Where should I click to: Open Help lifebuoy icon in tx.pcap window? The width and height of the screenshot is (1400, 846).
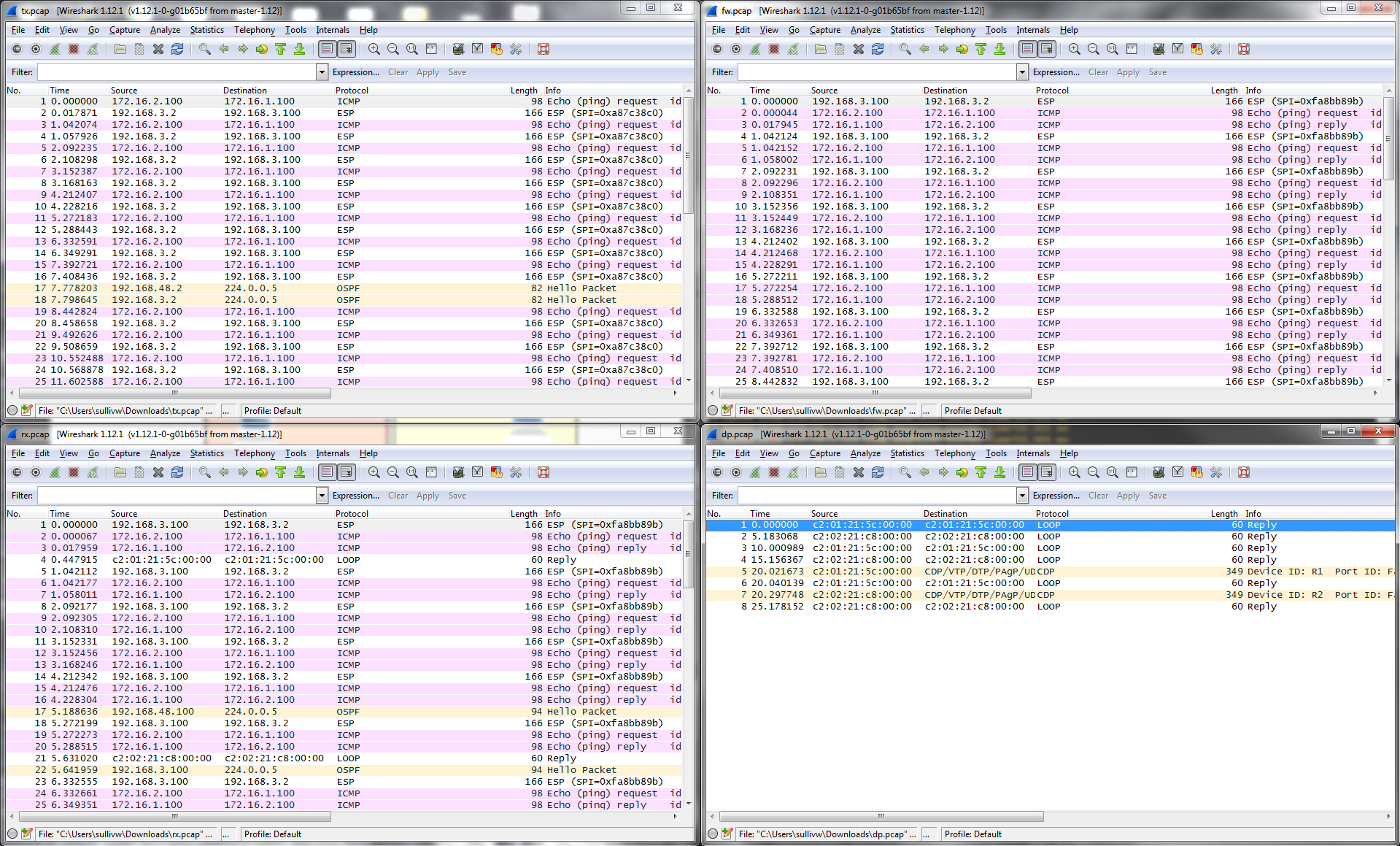pos(544,49)
